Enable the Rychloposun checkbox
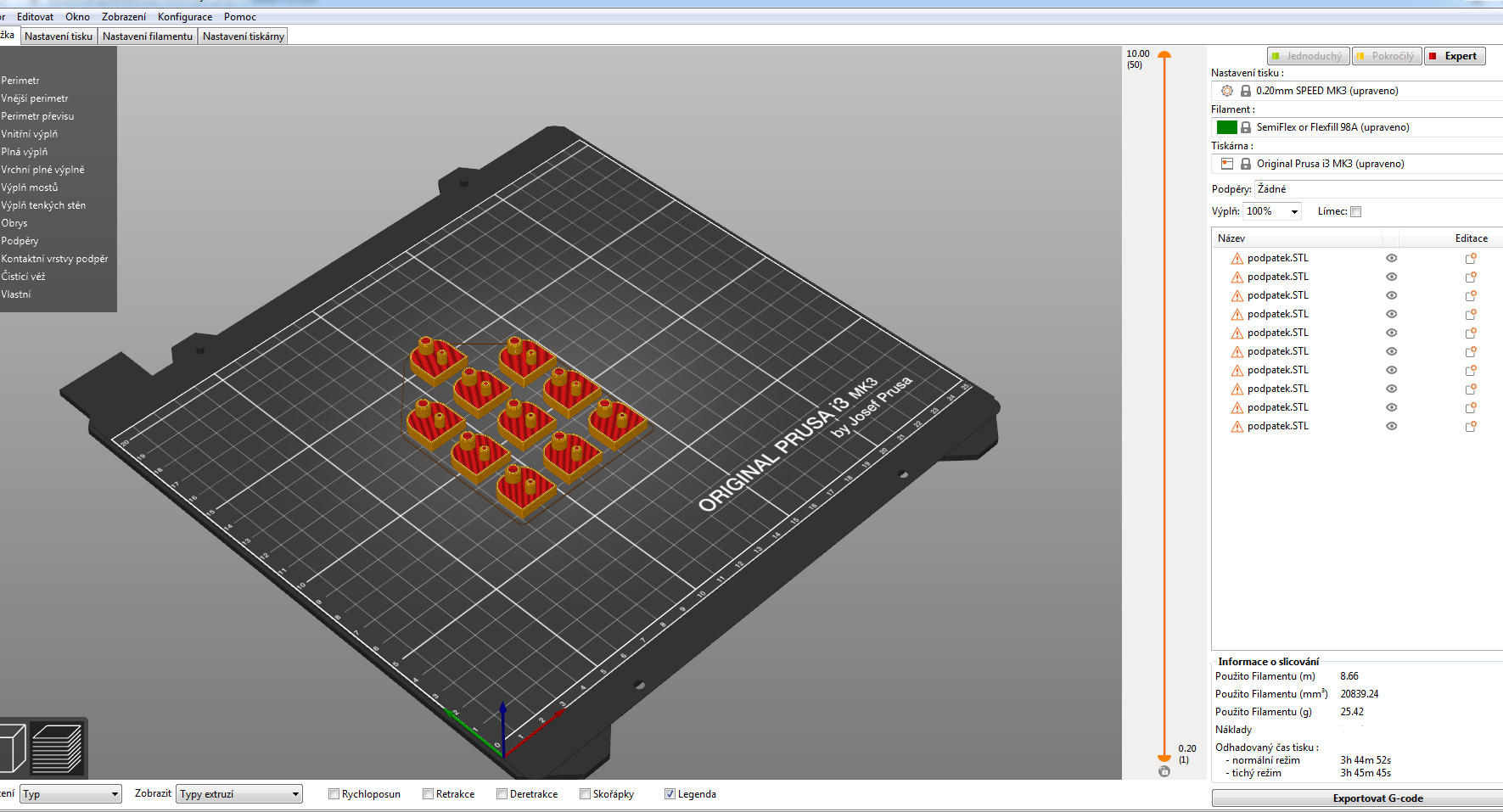Screen dimensions: 1503x812 coord(334,794)
